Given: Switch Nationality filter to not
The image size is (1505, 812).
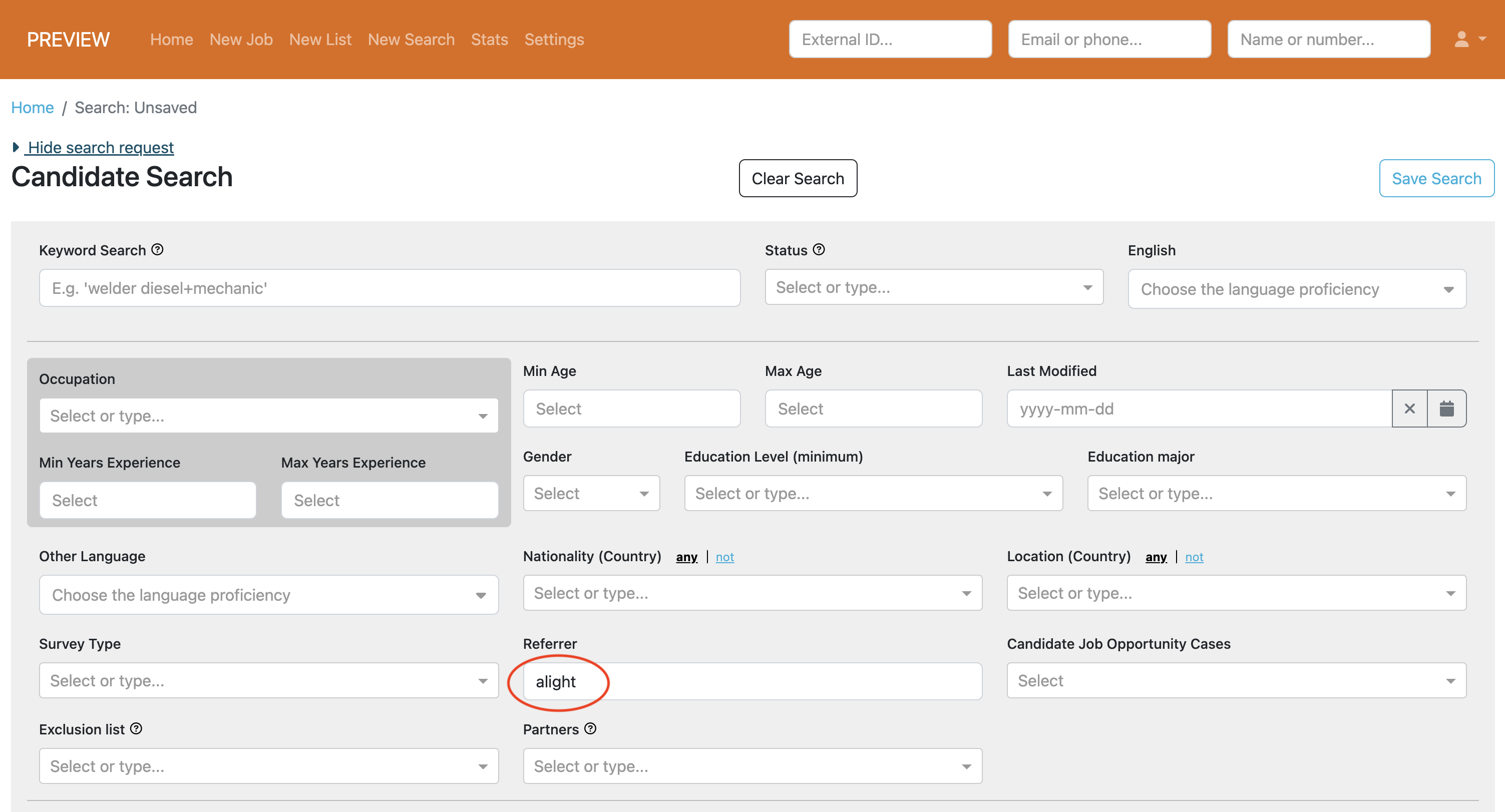Looking at the screenshot, I should tap(724, 557).
